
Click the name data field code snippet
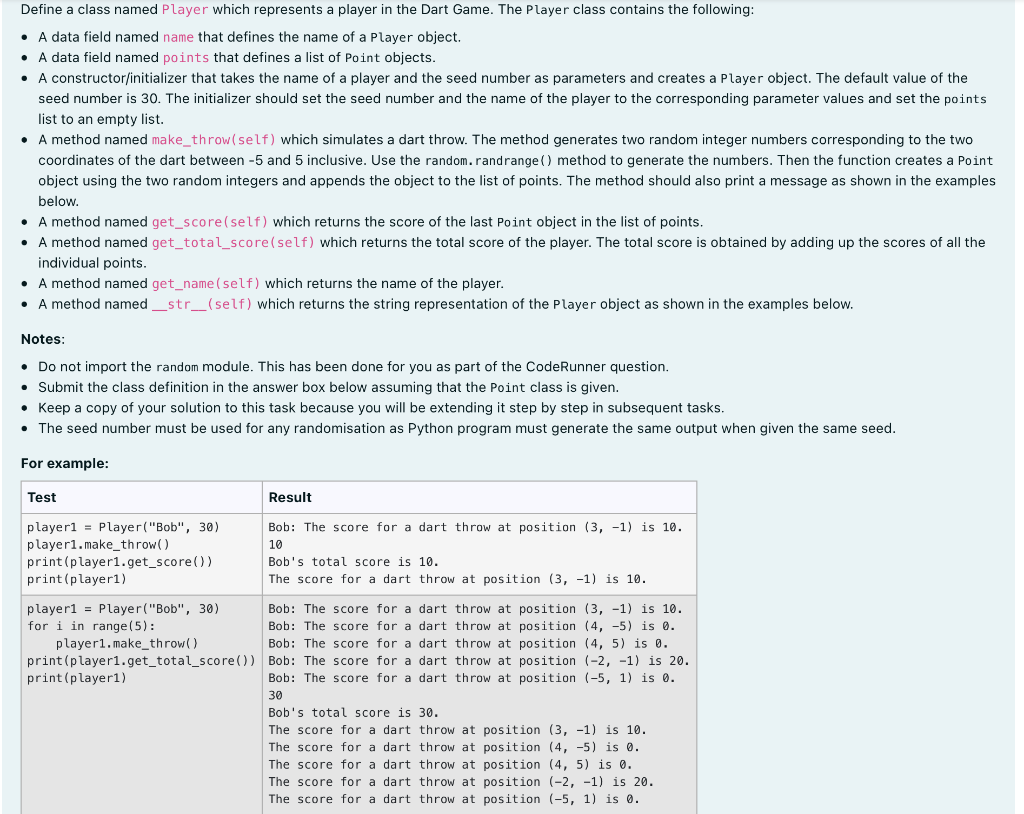pos(178,36)
